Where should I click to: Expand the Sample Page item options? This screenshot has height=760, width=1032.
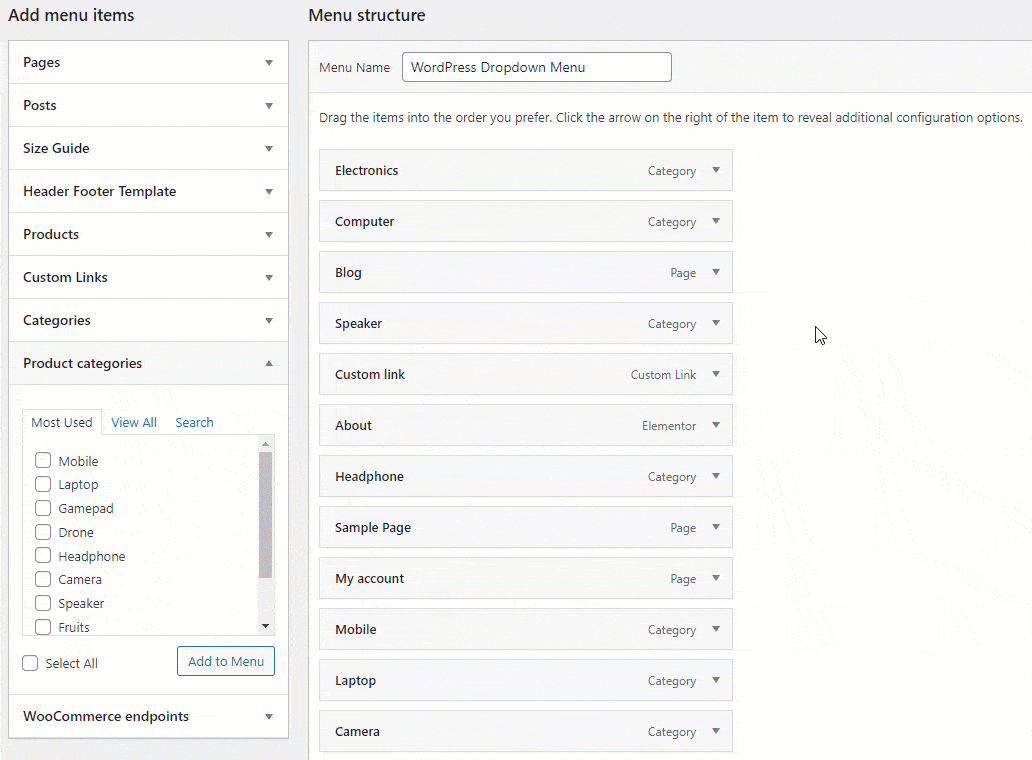(x=716, y=527)
